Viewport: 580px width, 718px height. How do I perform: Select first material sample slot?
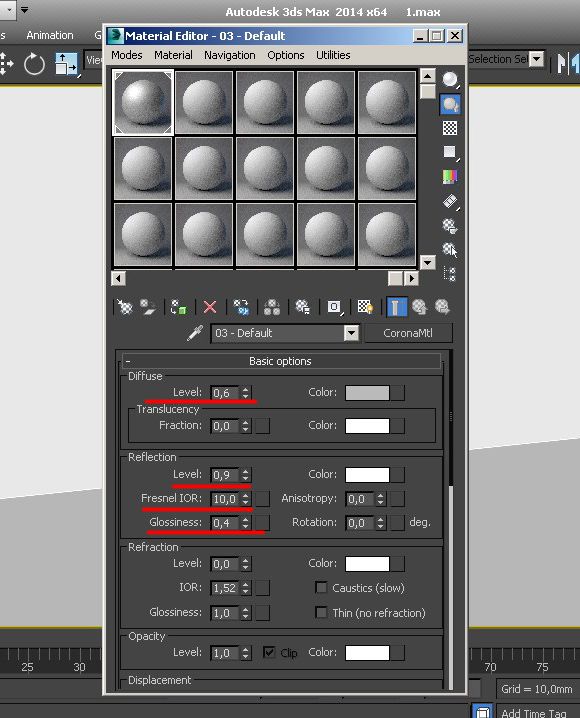143,103
